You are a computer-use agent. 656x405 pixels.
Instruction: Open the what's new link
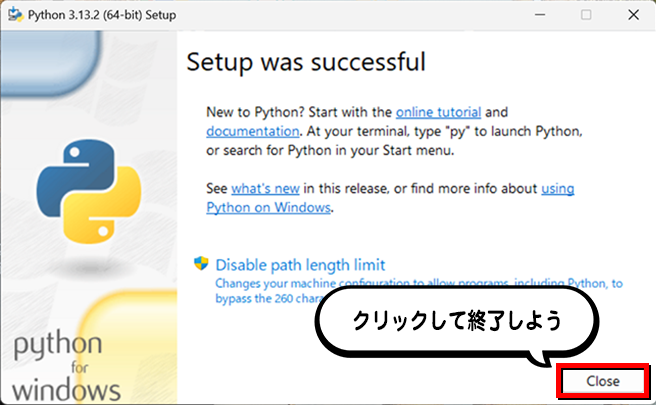coord(265,189)
